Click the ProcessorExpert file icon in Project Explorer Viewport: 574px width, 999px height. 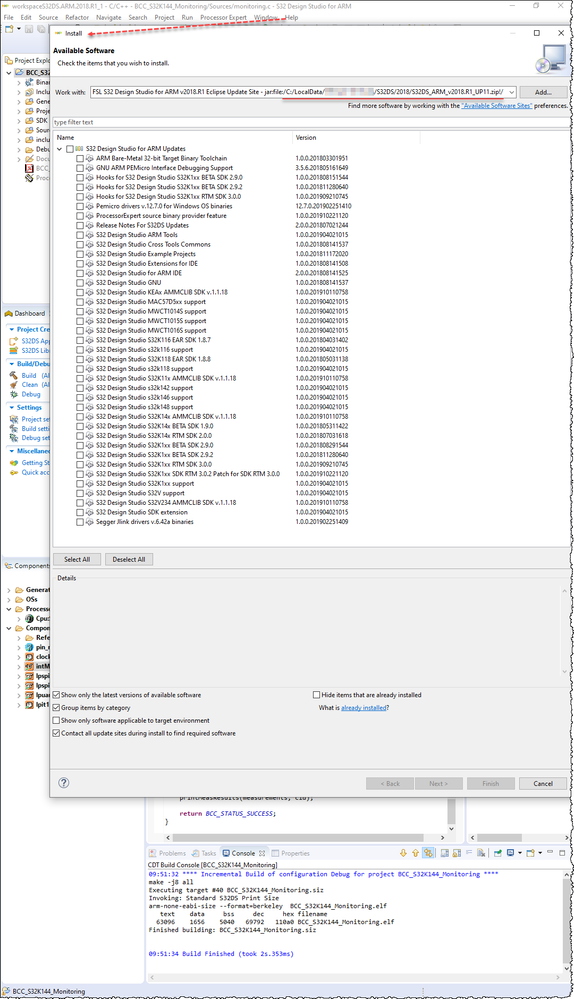tap(29, 178)
